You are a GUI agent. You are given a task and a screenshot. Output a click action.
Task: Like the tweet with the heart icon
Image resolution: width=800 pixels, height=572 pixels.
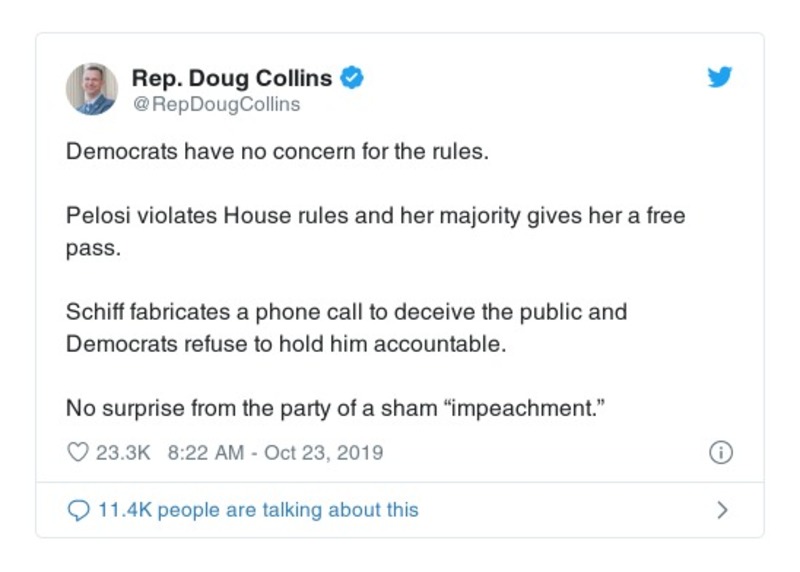point(77,453)
